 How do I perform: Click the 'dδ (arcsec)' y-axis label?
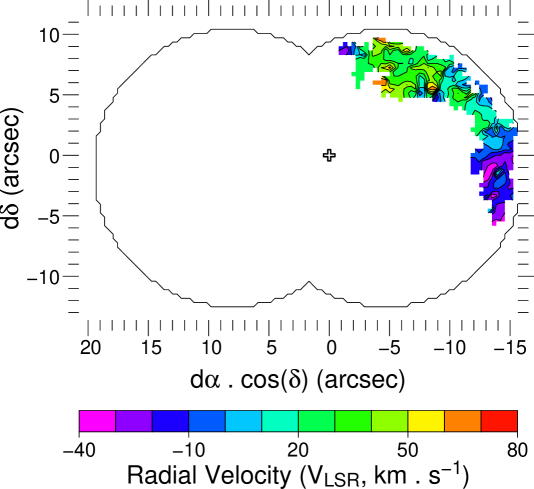coord(12,168)
